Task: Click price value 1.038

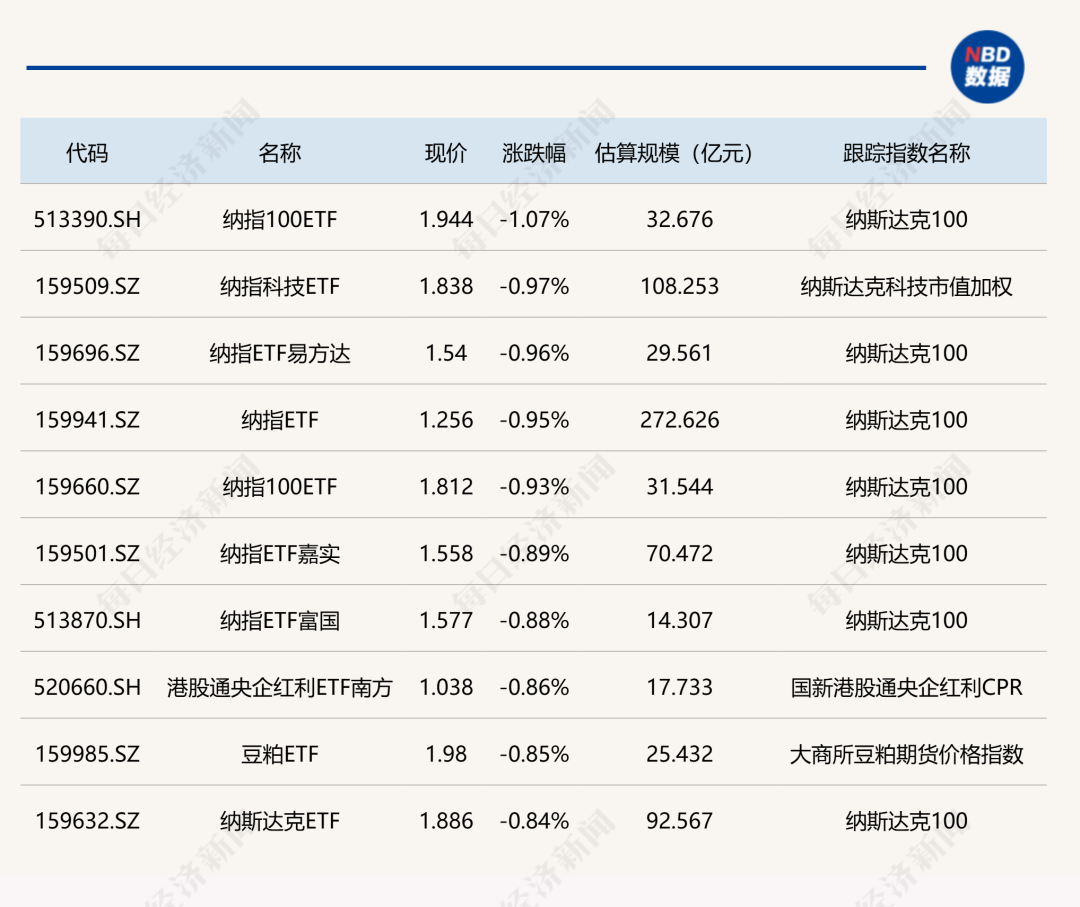Action: [x=446, y=687]
